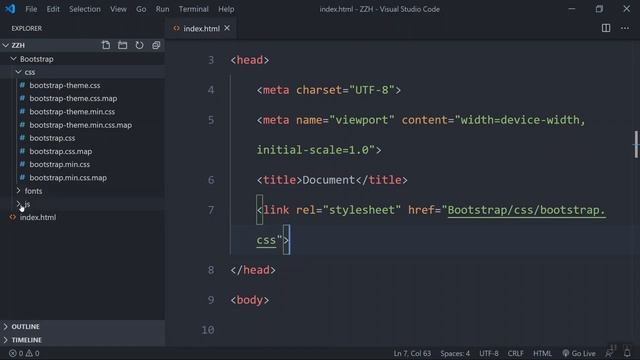640x360 pixels.
Task: Open the errors and warnings indicator
Action: pos(24,353)
